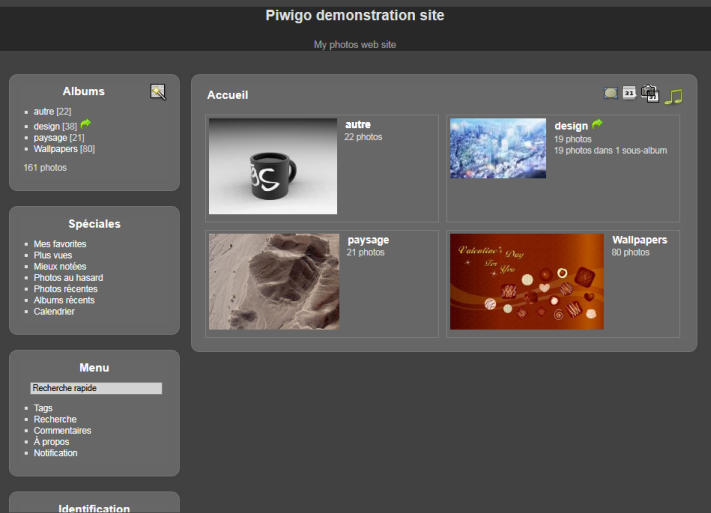Go to Tags in the Menu panel
This screenshot has height=513, width=711.
43,408
